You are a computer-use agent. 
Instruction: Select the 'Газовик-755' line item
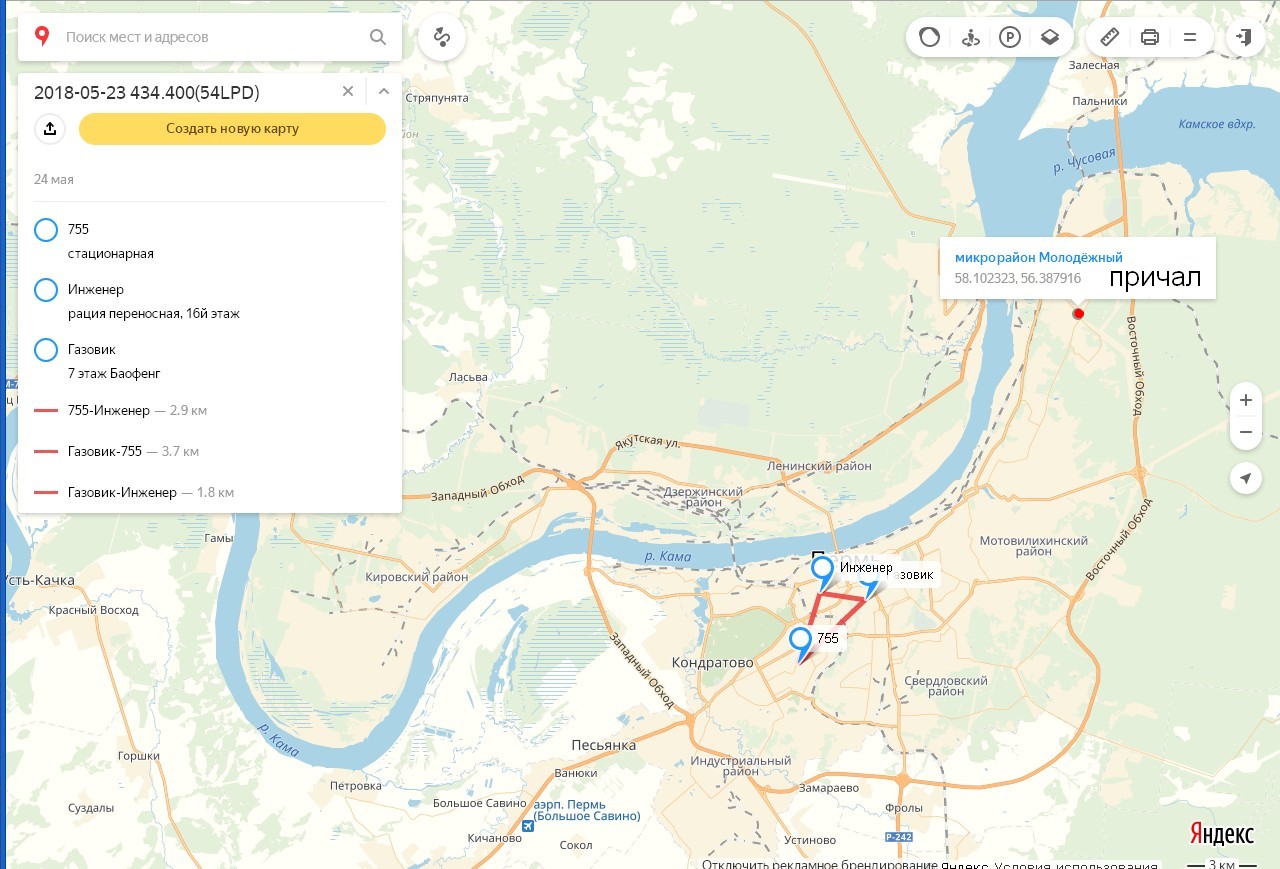(x=104, y=452)
